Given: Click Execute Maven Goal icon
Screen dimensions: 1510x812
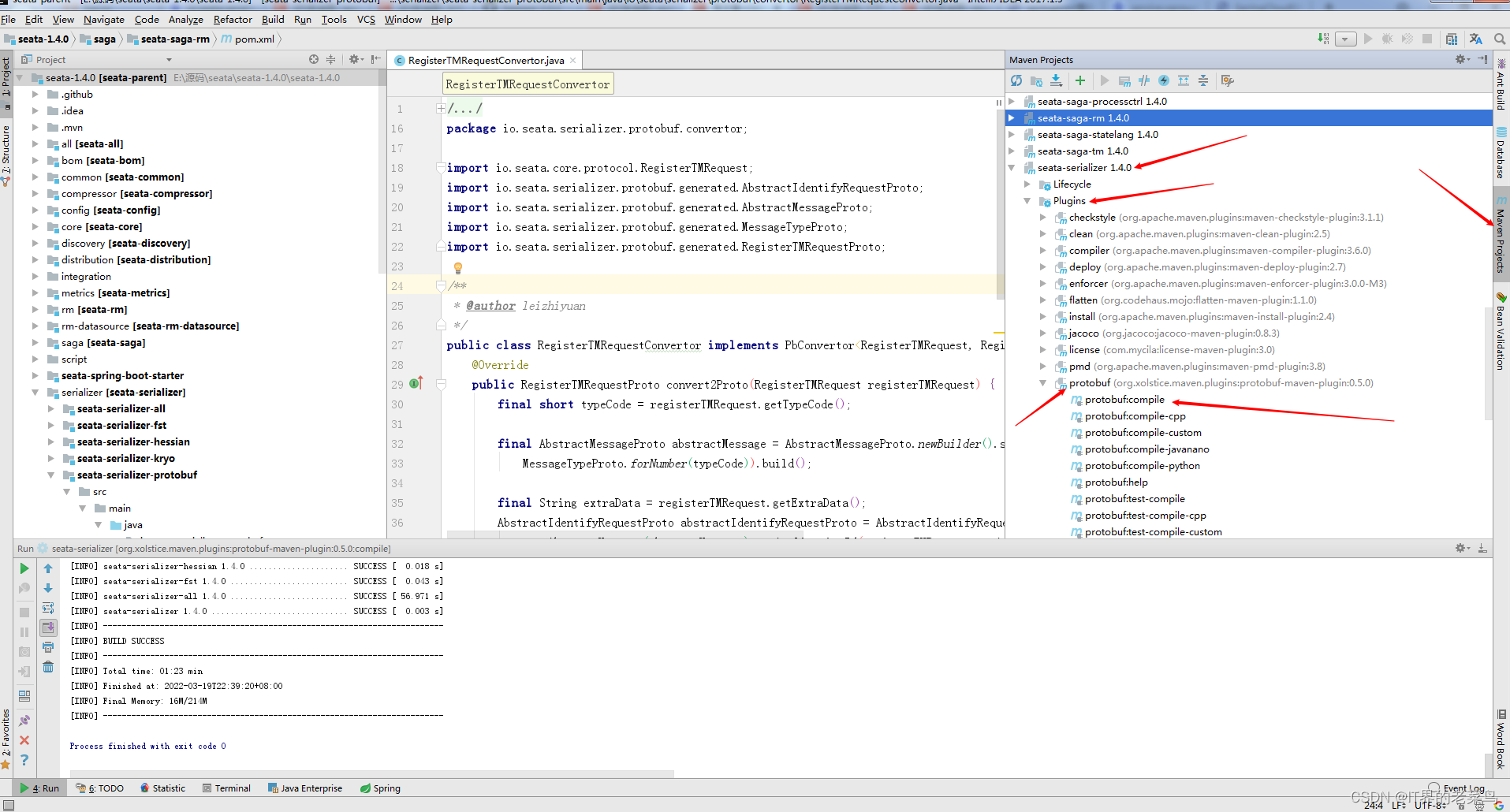Looking at the screenshot, I should [1124, 80].
